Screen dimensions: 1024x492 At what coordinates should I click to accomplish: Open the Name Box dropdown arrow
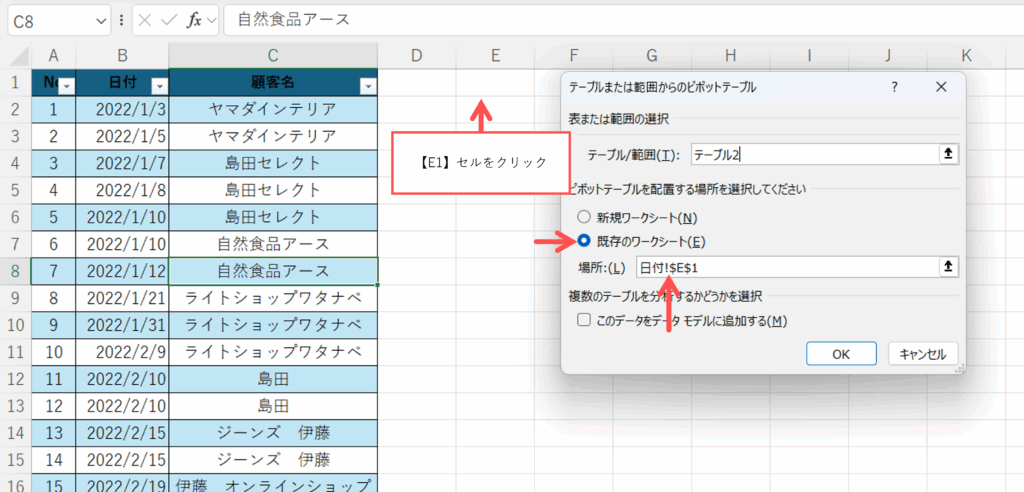point(100,20)
